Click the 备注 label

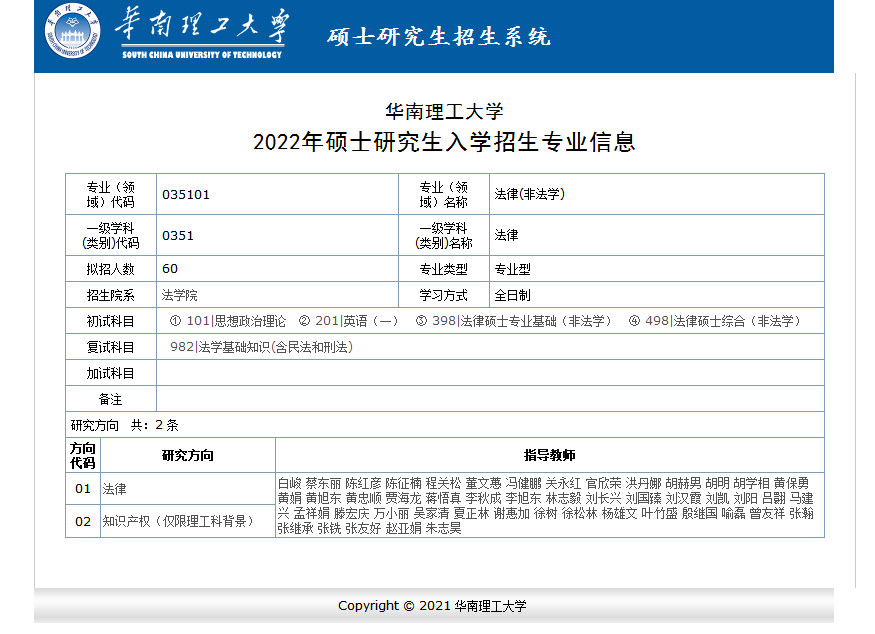pyautogui.click(x=110, y=400)
